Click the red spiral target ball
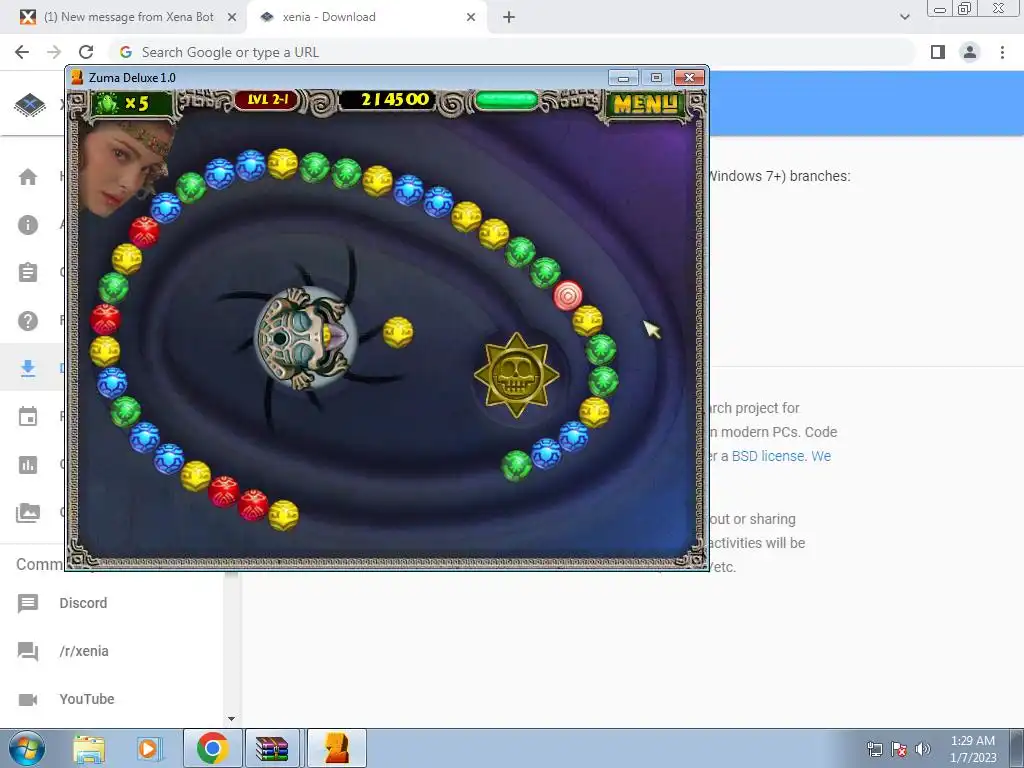The height and width of the screenshot is (768, 1024). click(568, 295)
